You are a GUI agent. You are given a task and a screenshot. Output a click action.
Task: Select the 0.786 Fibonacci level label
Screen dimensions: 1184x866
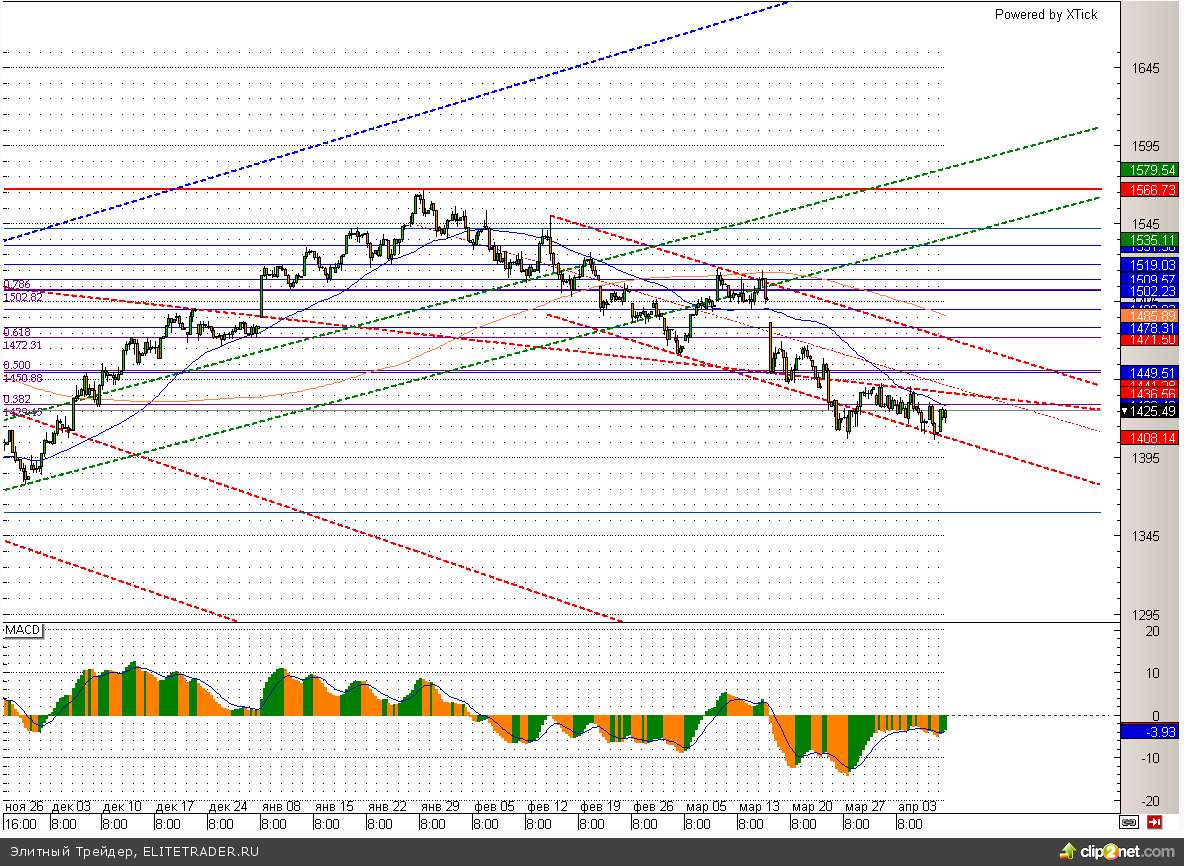(16, 285)
